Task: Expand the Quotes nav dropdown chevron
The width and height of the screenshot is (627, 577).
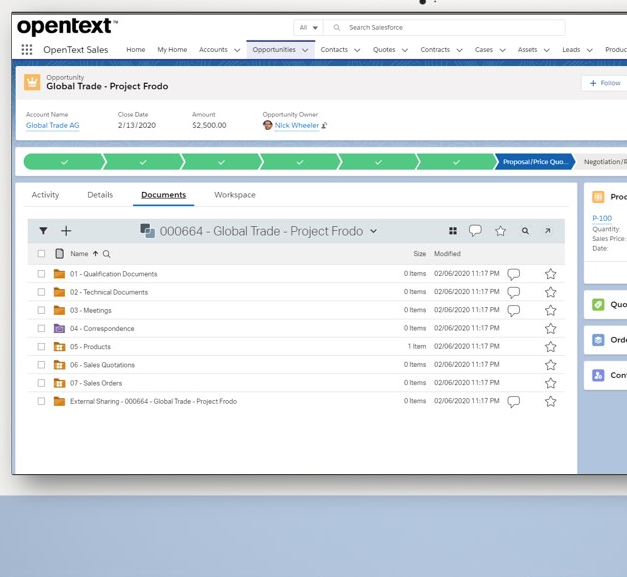Action: tap(405, 50)
